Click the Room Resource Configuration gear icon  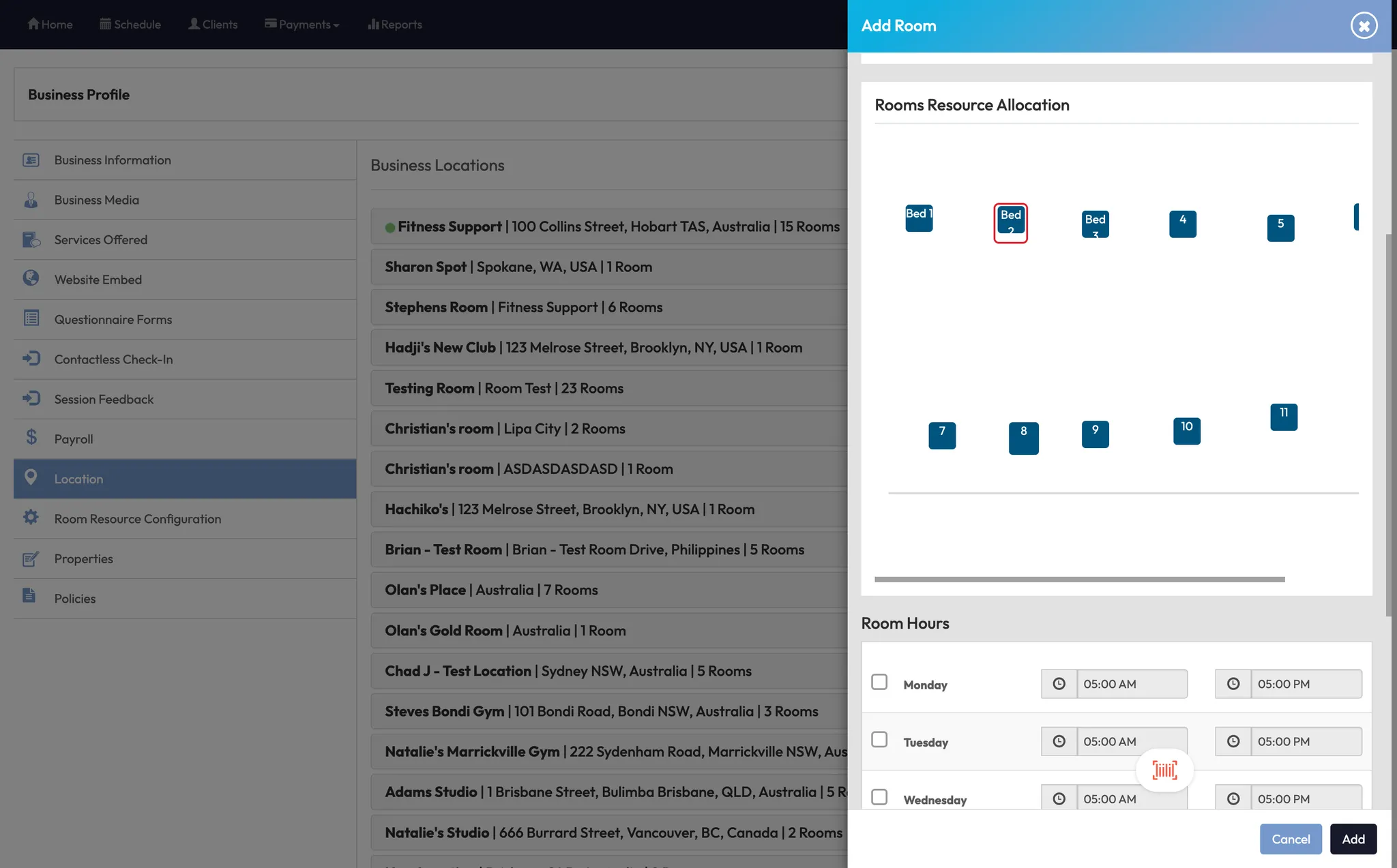pyautogui.click(x=31, y=518)
